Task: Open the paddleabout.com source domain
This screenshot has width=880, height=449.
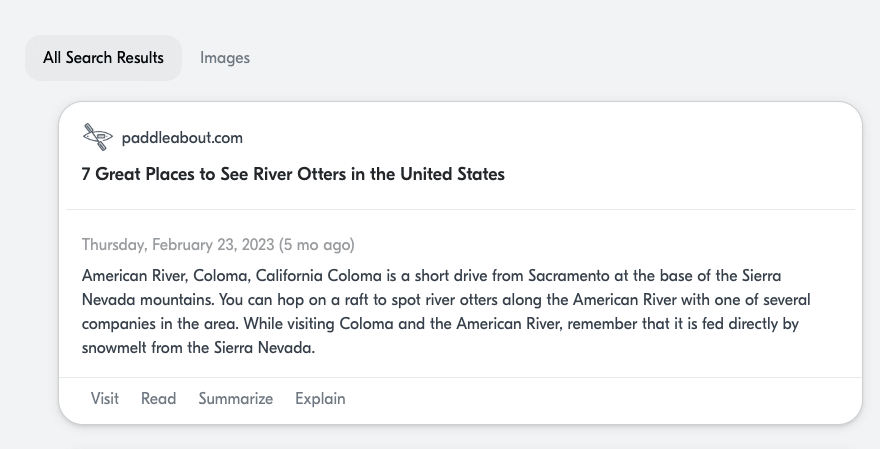Action: coord(182,138)
